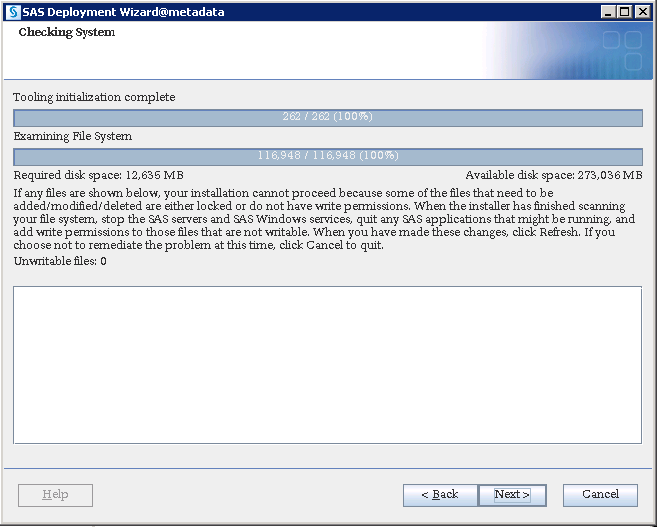Click the 'Checking System' heading

tap(67, 32)
